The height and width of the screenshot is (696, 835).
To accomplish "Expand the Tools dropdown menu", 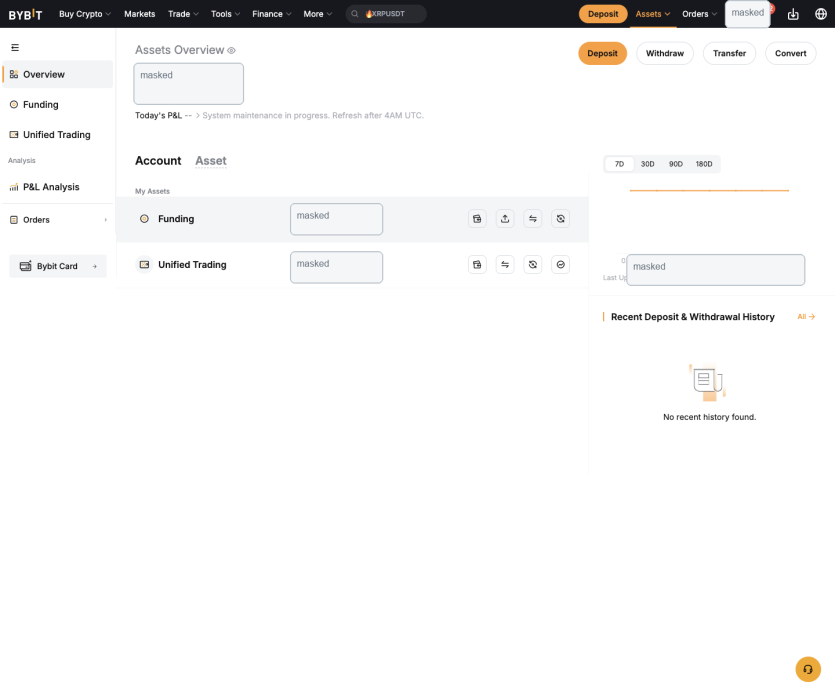I will (225, 14).
